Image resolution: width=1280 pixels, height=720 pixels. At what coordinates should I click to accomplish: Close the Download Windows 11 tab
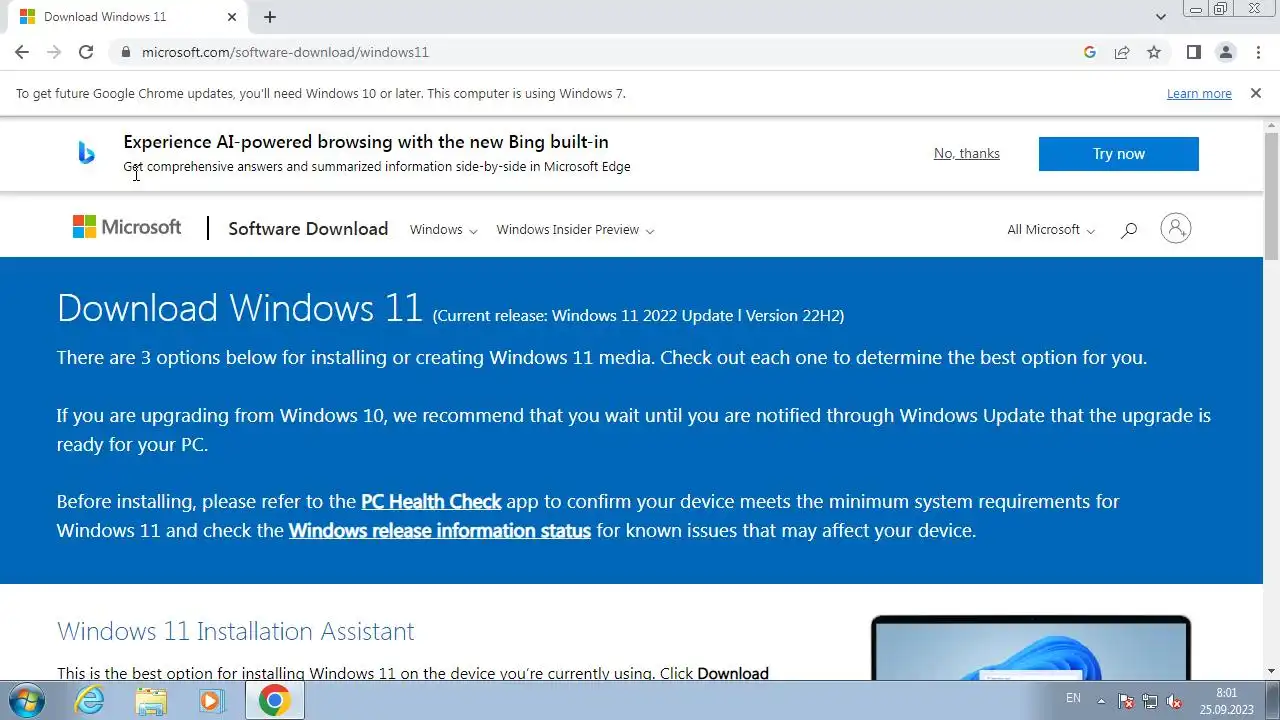(x=232, y=17)
